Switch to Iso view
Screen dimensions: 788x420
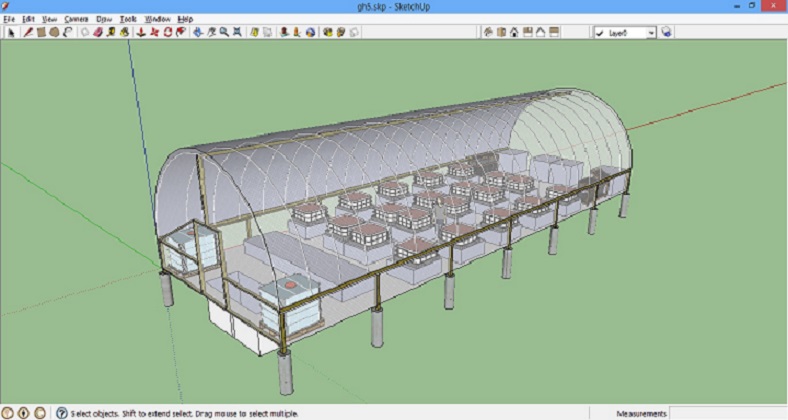[x=488, y=33]
